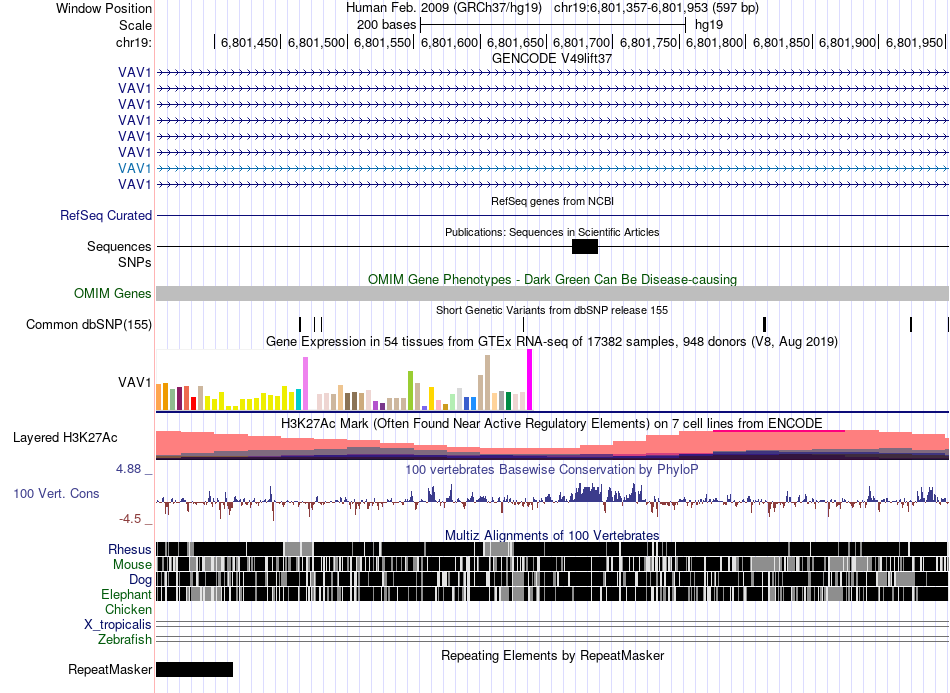Click the H3K27Ac Mark track title
This screenshot has width=950, height=693.
[552, 423]
